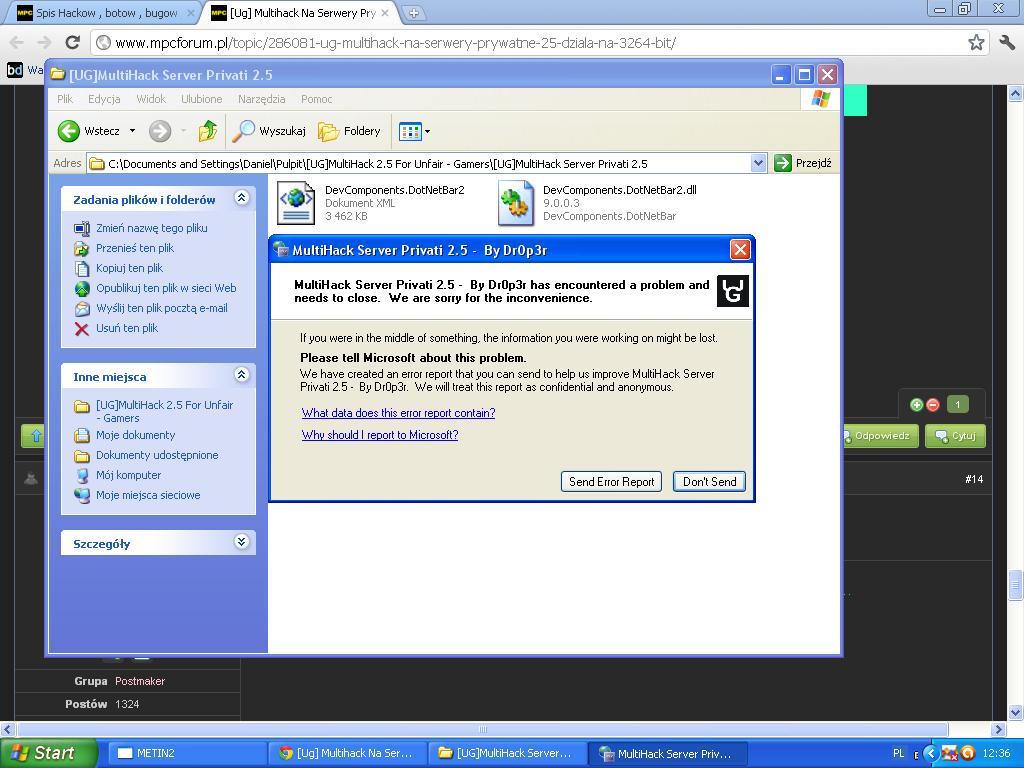Click Cytuj button on forum post
Image resolution: width=1024 pixels, height=768 pixels.
tap(955, 436)
